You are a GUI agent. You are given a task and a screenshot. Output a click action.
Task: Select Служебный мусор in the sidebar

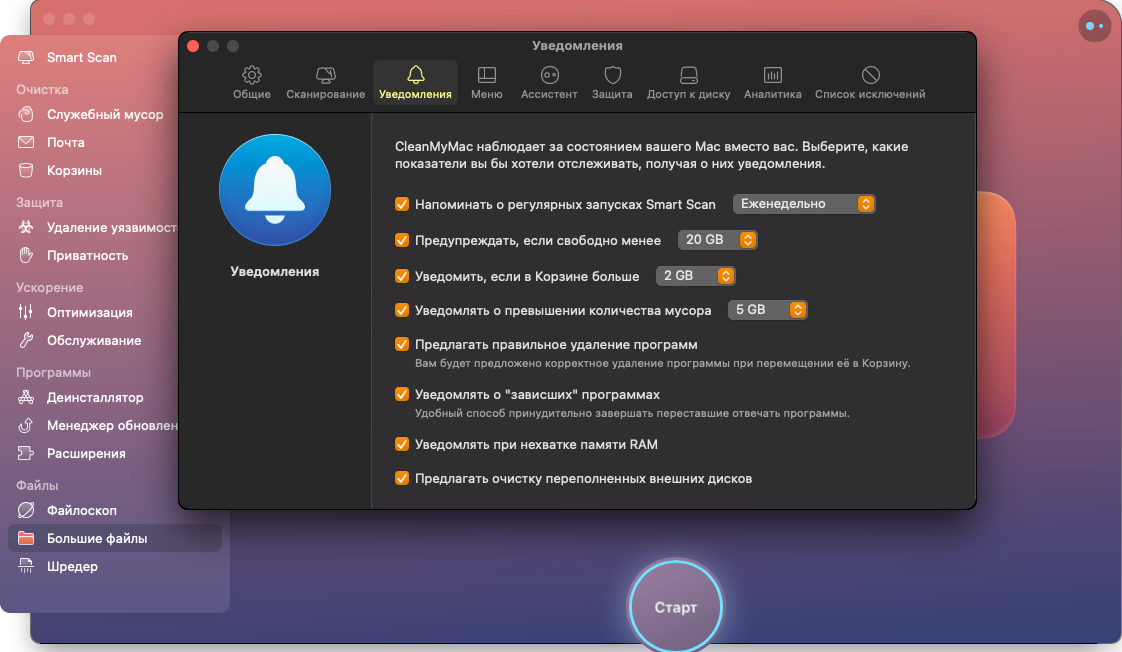click(104, 114)
